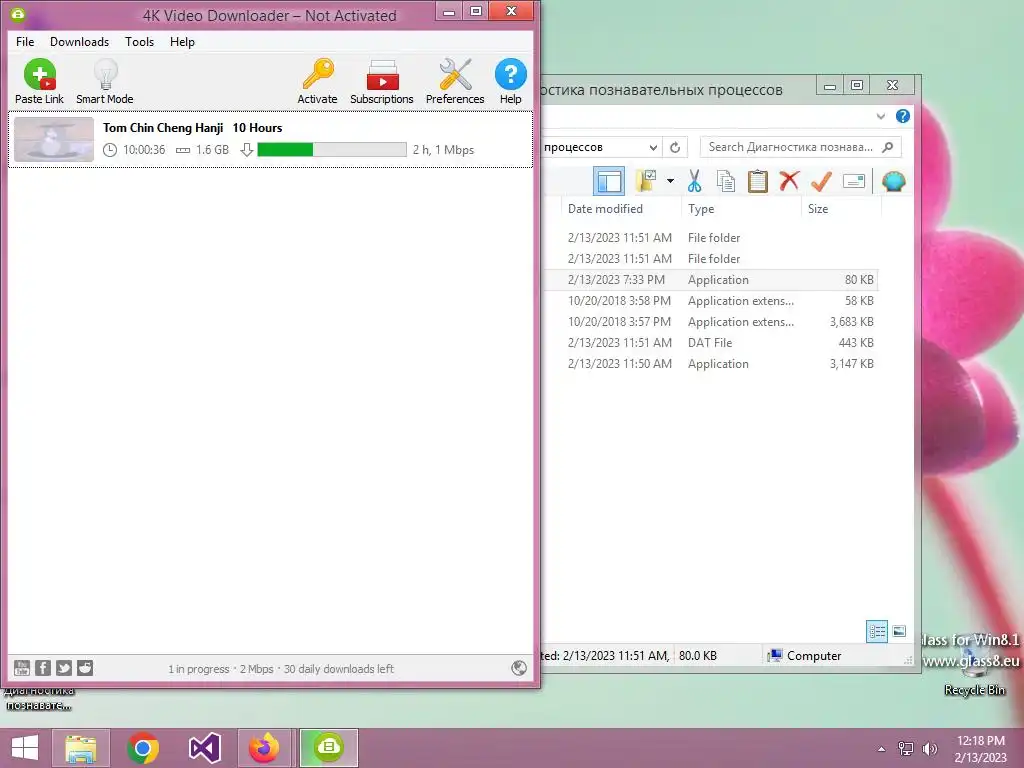The image size is (1024, 768).
Task: Click the search magnifier icon in Explorer
Action: [x=888, y=147]
